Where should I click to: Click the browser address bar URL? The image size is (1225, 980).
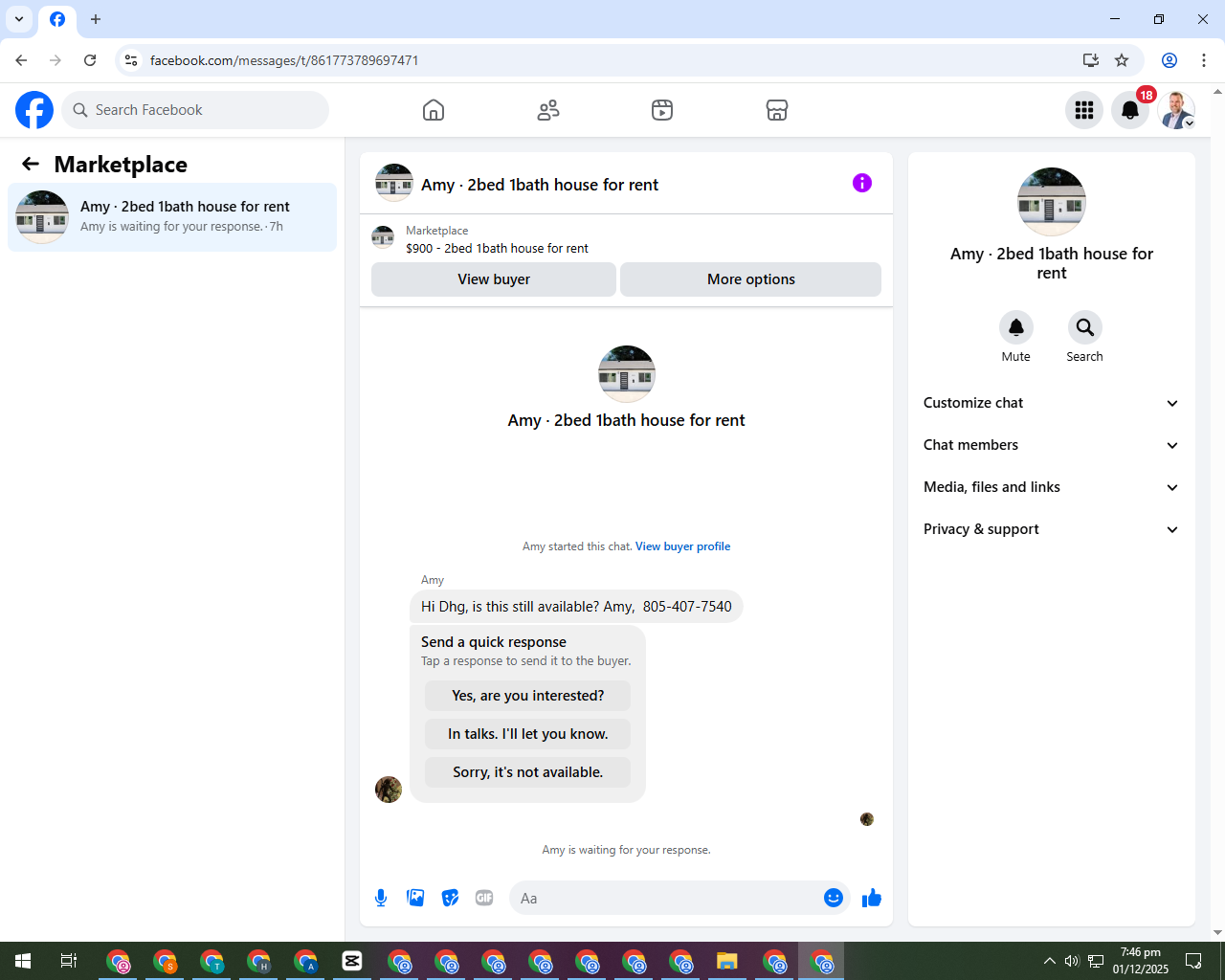[284, 60]
